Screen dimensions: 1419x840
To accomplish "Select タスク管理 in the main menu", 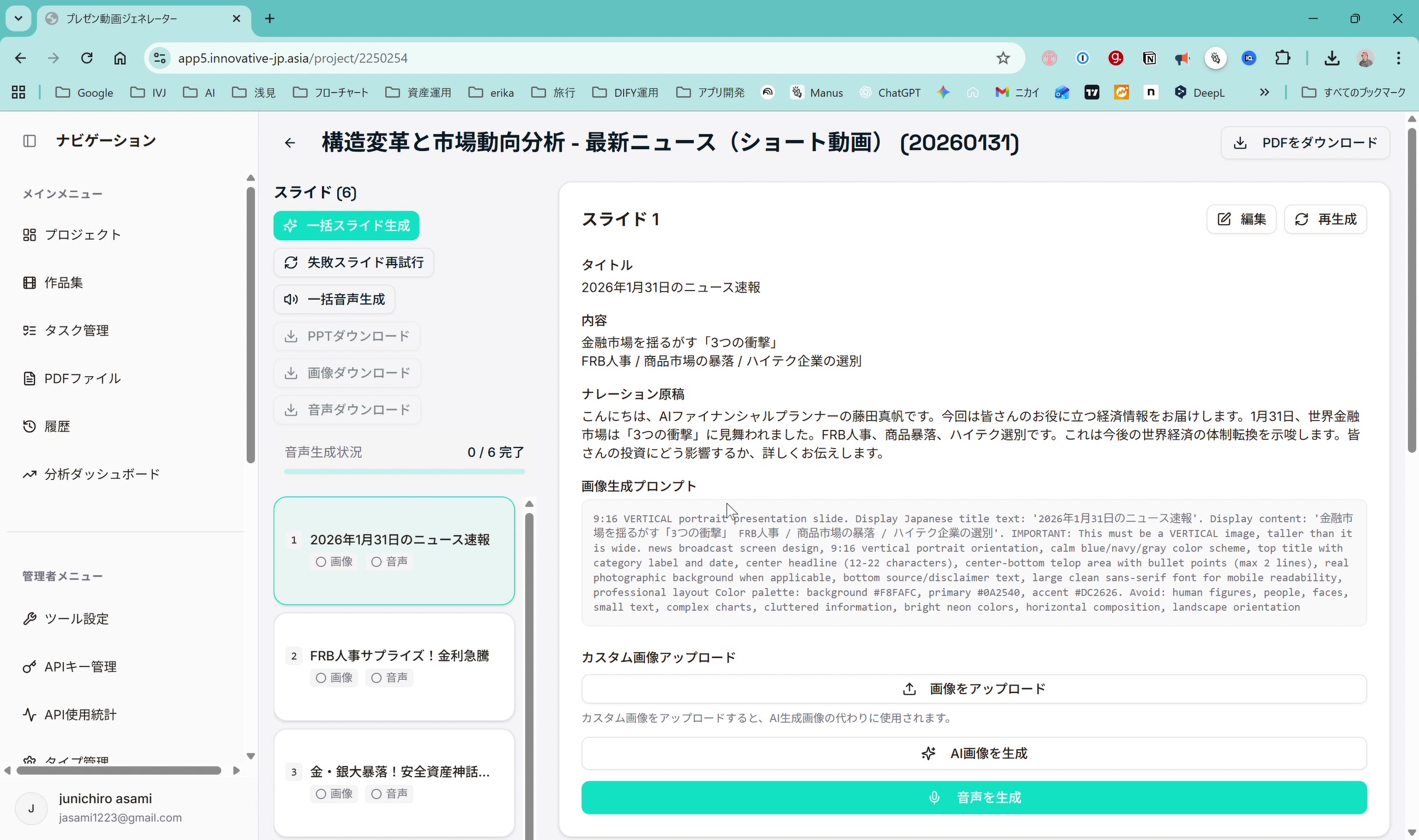I will [x=76, y=330].
